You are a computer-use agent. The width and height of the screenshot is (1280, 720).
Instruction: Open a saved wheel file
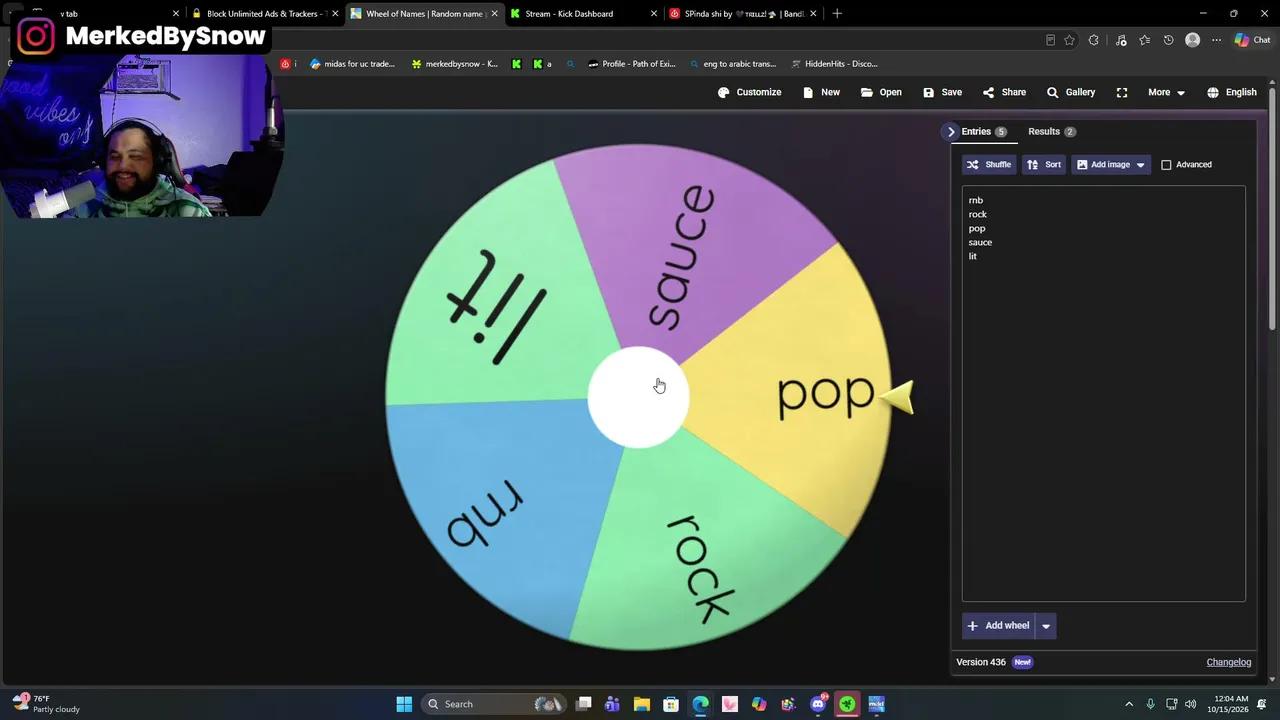881,92
